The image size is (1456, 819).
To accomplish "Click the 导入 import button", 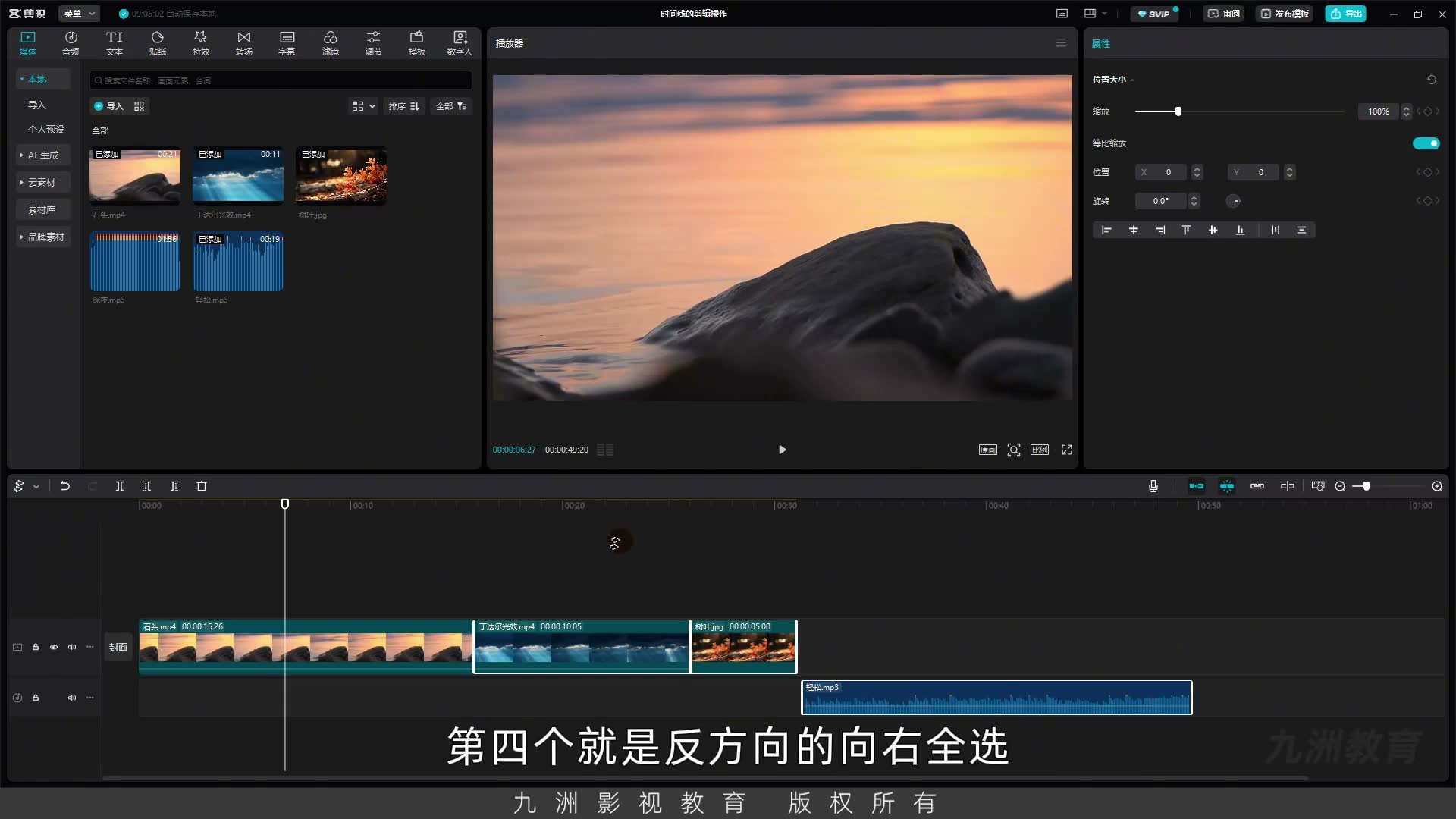I will pos(108,106).
